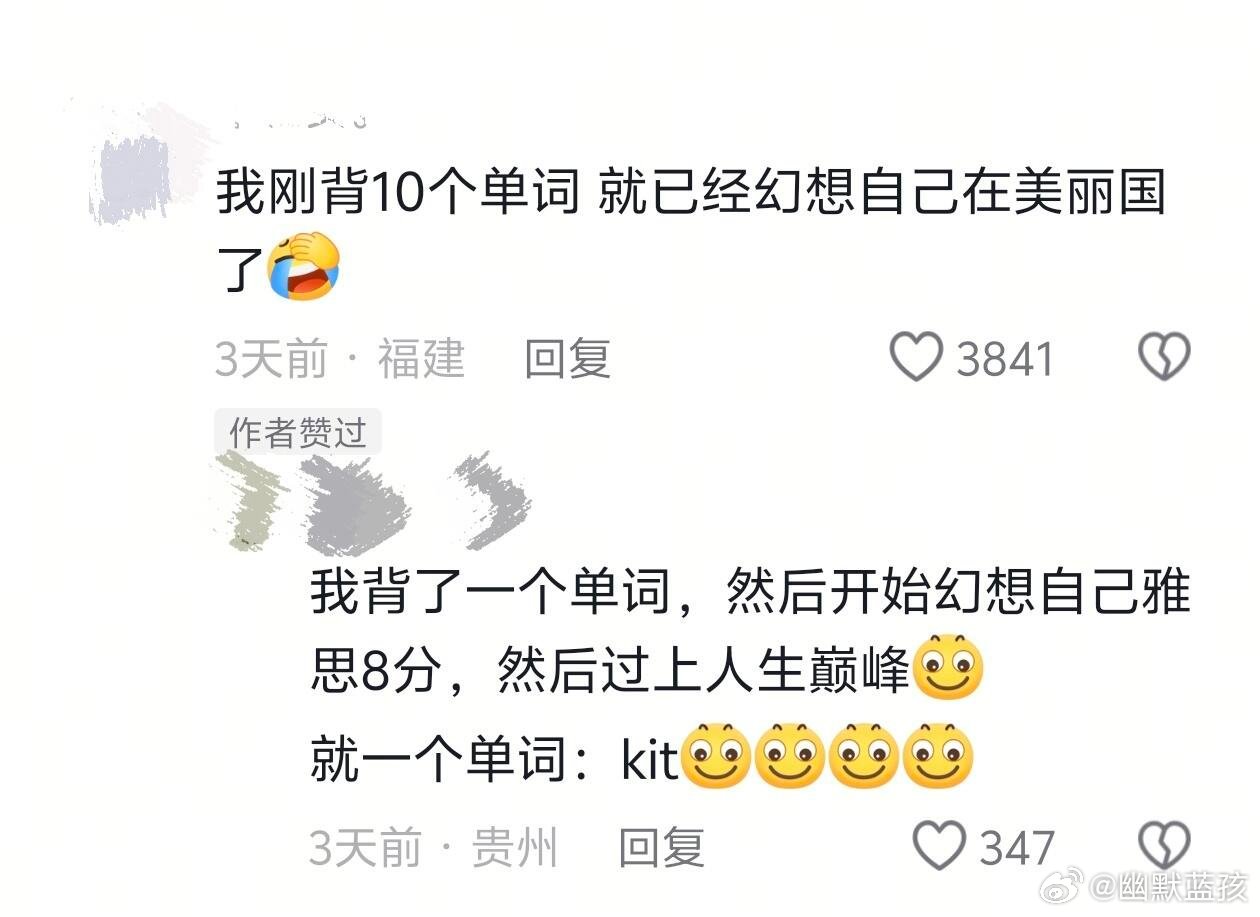Click 回复 under the Fujian comment
The image size is (1260, 917).
(567, 358)
